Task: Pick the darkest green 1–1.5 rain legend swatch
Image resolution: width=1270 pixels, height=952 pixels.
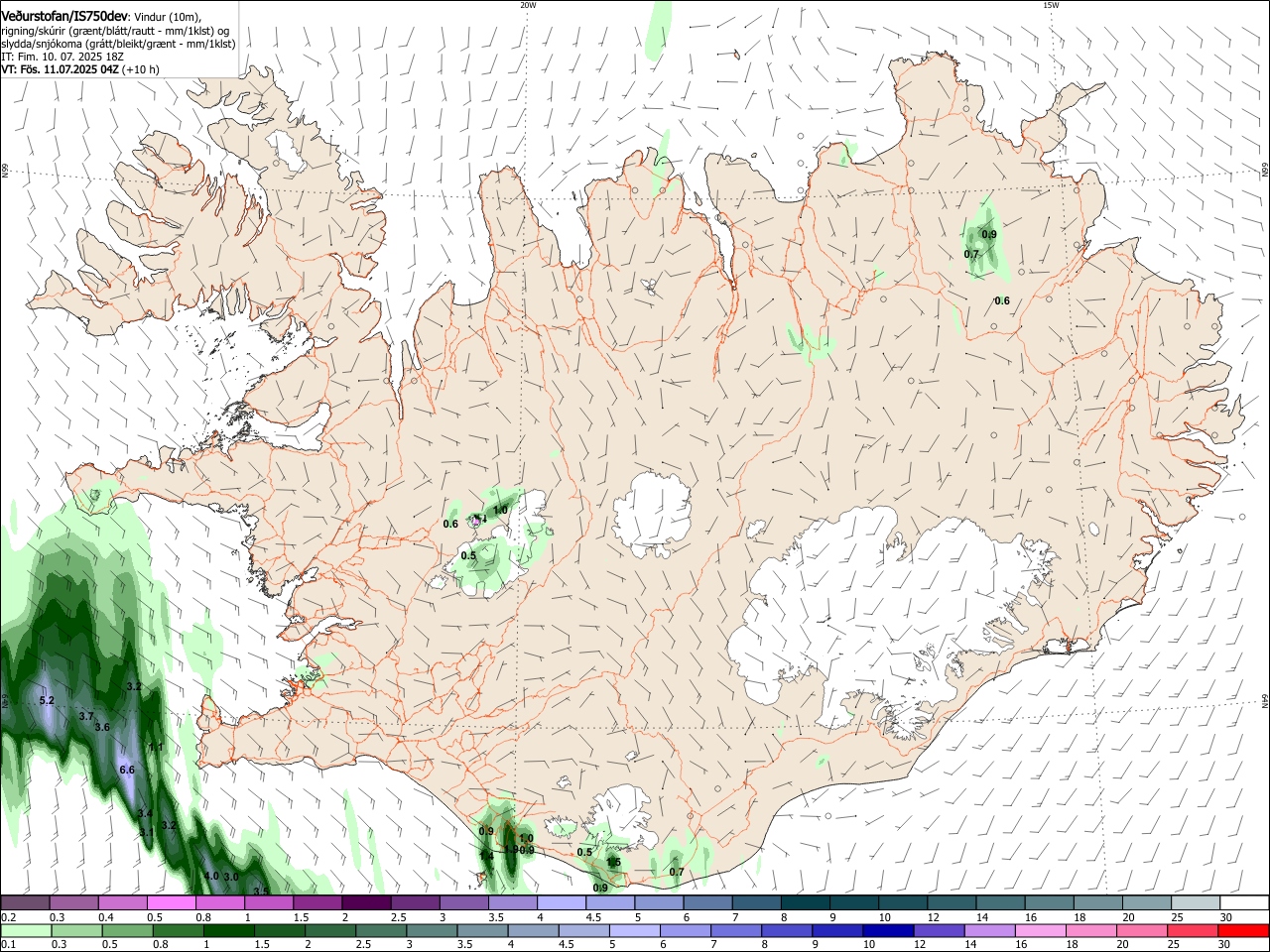Action: tap(228, 930)
